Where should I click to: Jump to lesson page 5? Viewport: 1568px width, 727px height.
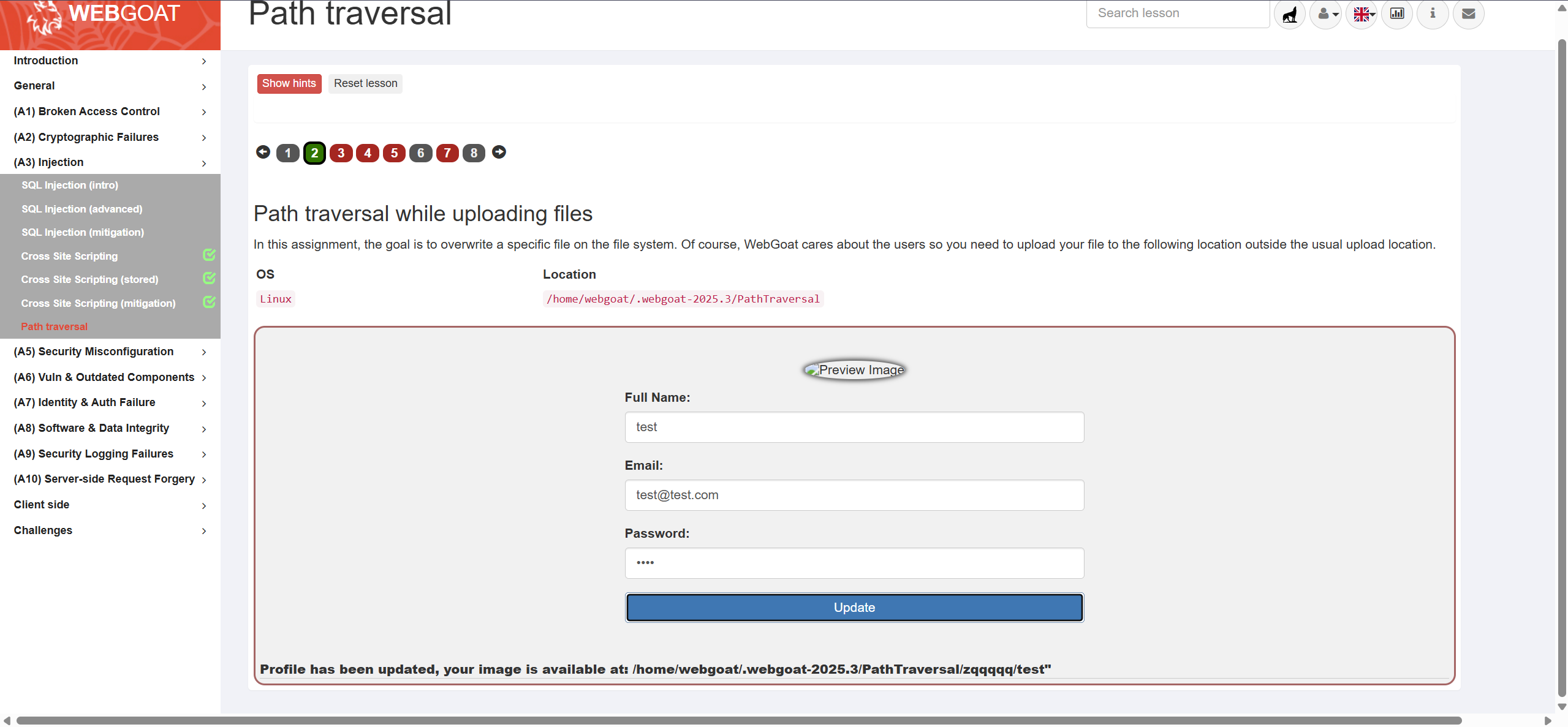coord(394,153)
